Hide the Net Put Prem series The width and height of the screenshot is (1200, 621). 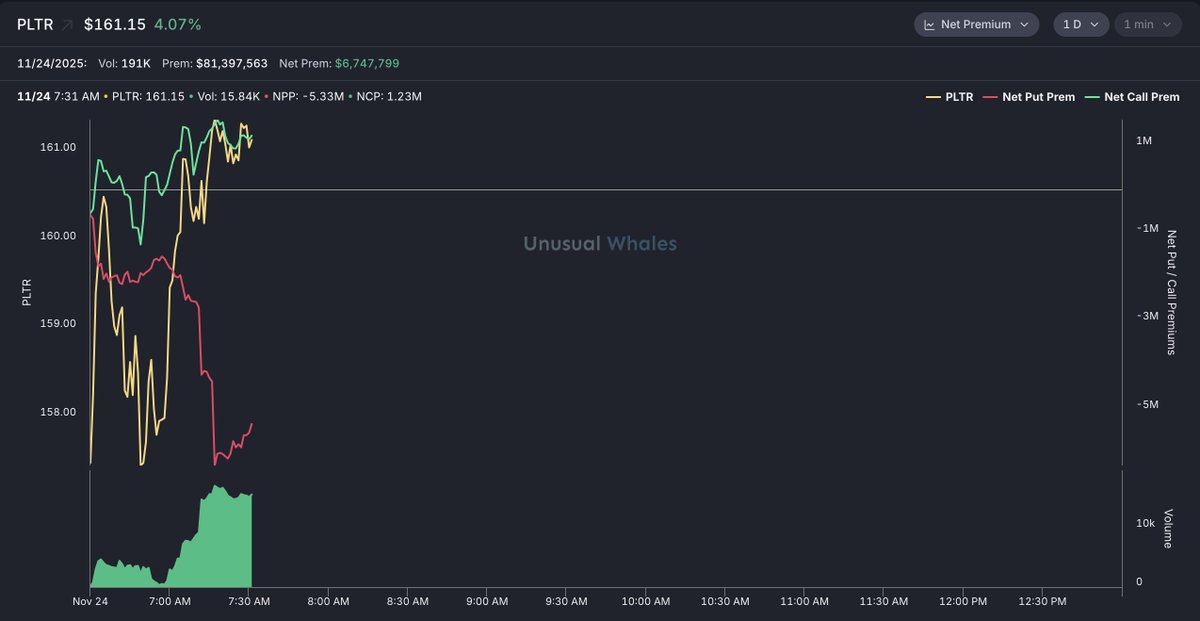pyautogui.click(x=1038, y=97)
